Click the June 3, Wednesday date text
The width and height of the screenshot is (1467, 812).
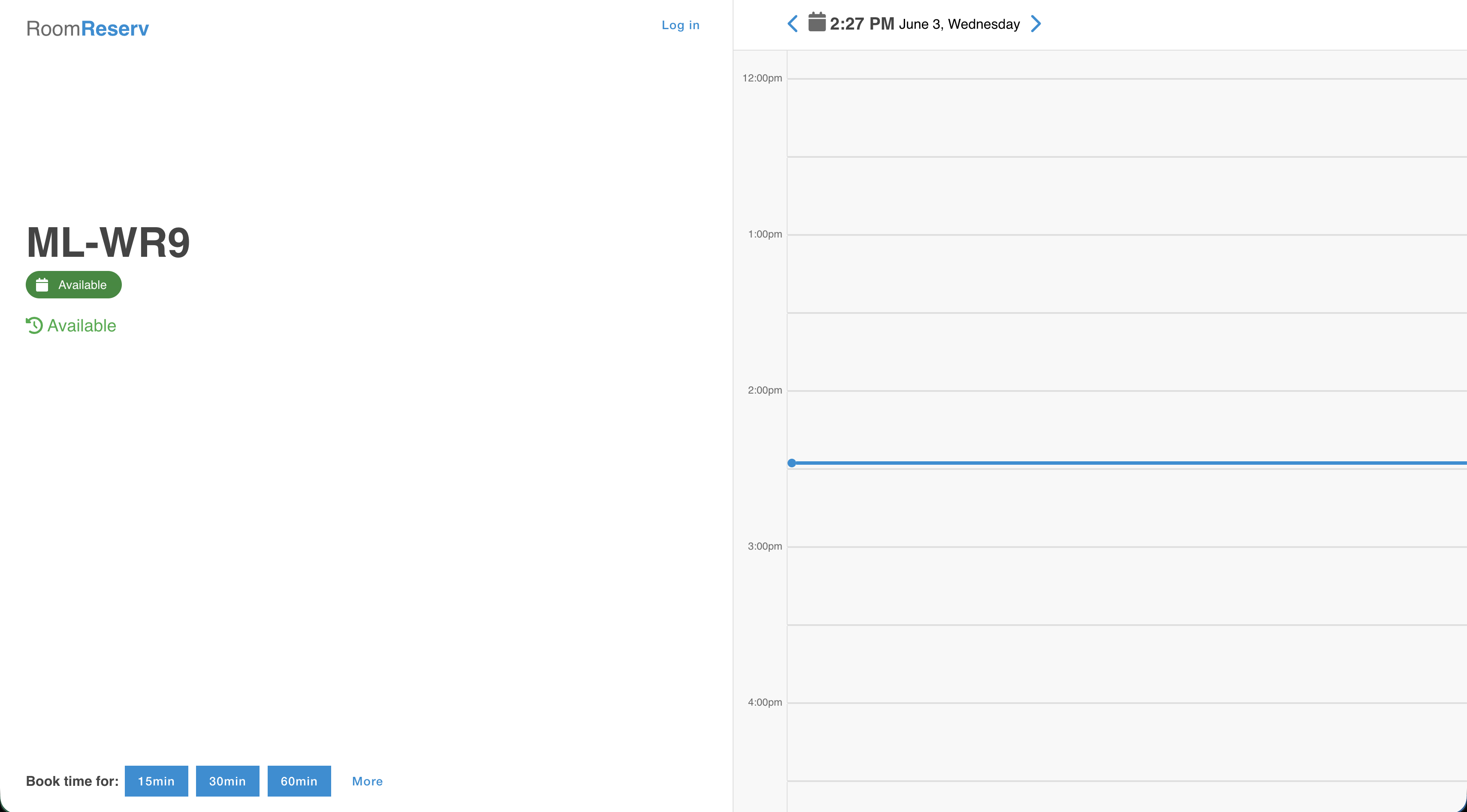[960, 24]
